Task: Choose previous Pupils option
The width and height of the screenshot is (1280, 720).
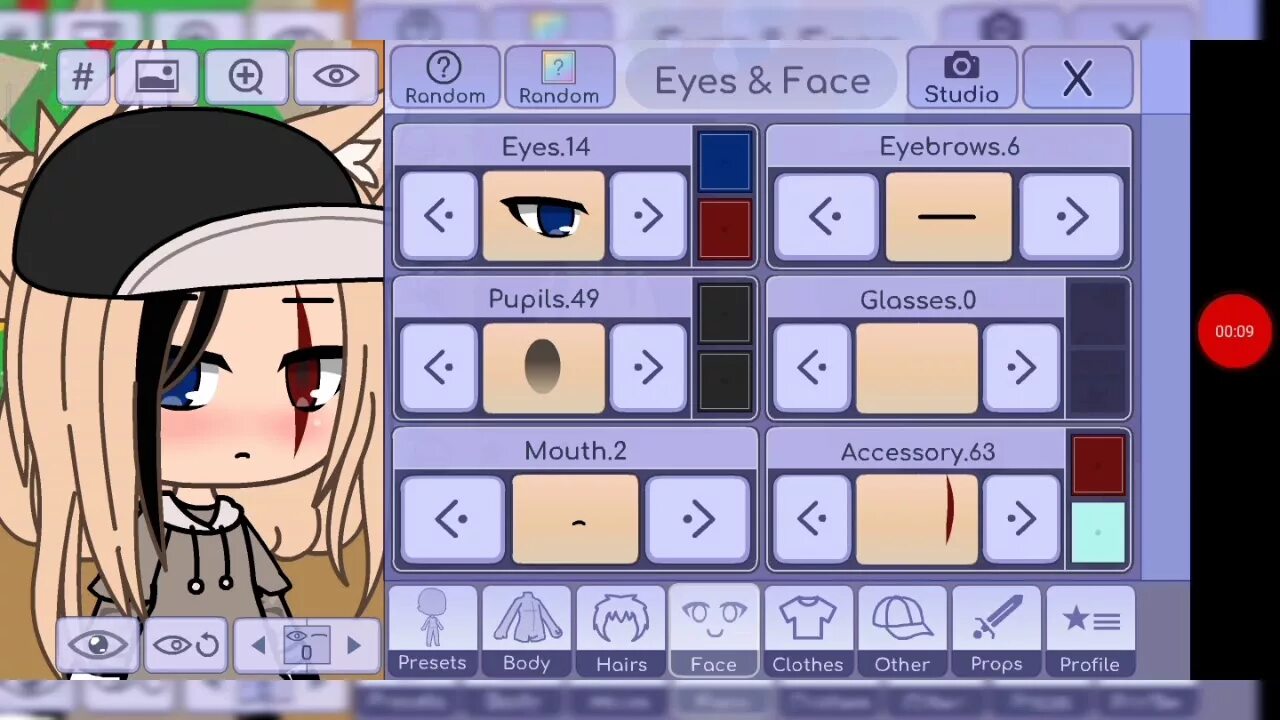Action: click(x=438, y=368)
